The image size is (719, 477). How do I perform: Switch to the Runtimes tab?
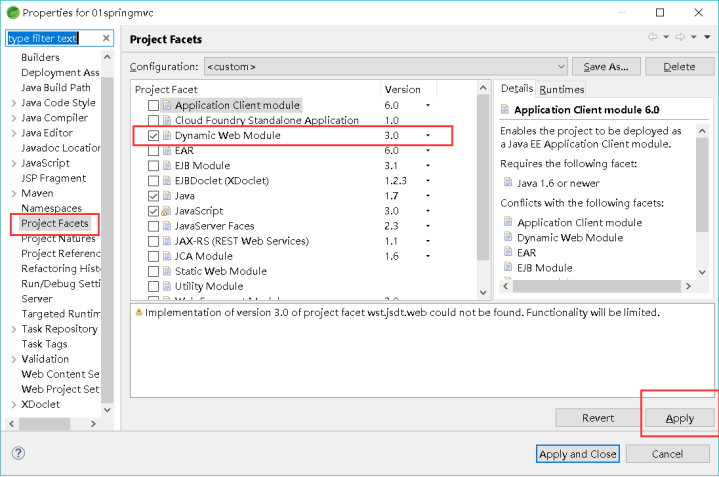(561, 89)
